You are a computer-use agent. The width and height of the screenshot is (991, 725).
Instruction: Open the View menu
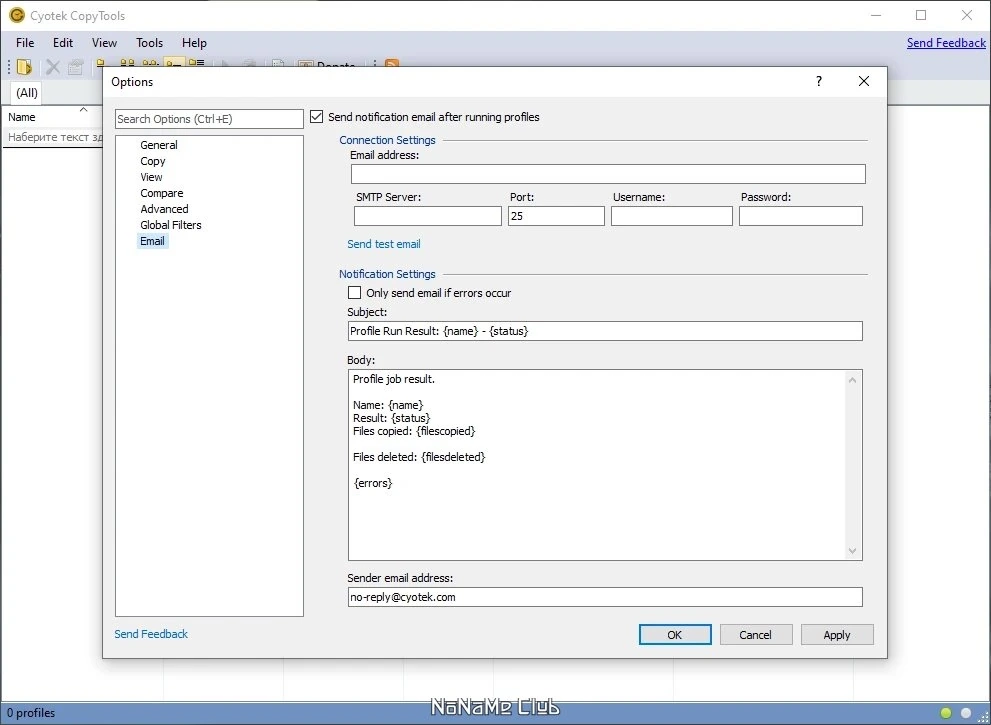(x=104, y=43)
